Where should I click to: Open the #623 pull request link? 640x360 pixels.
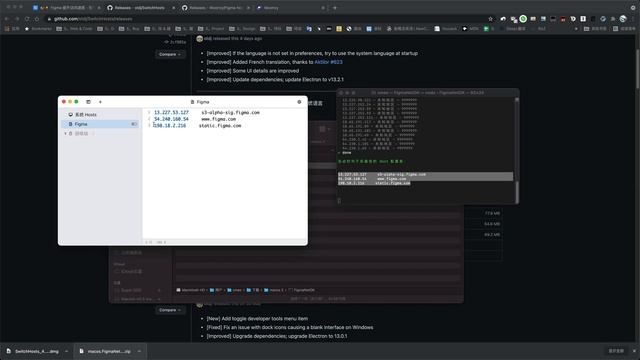pyautogui.click(x=336, y=62)
